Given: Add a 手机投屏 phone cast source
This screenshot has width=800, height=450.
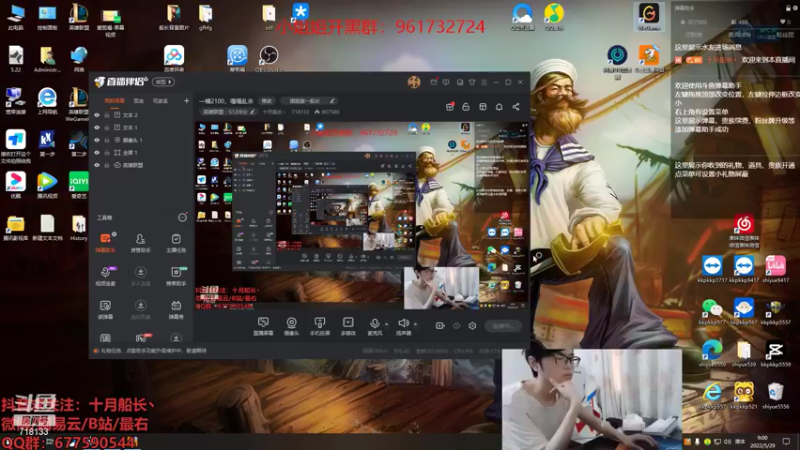Looking at the screenshot, I should [x=320, y=326].
